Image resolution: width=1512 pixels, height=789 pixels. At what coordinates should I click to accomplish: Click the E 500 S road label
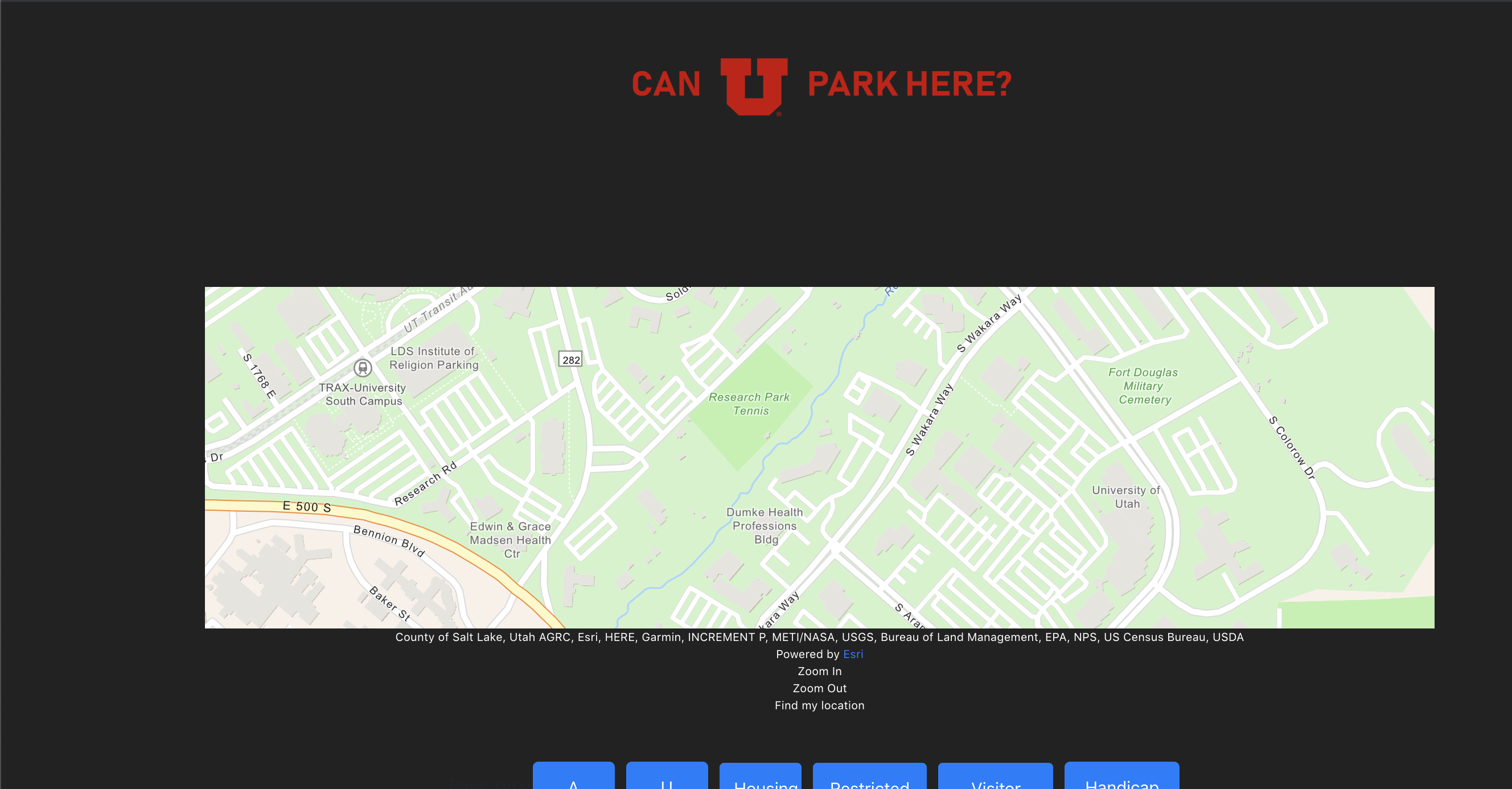[x=306, y=506]
